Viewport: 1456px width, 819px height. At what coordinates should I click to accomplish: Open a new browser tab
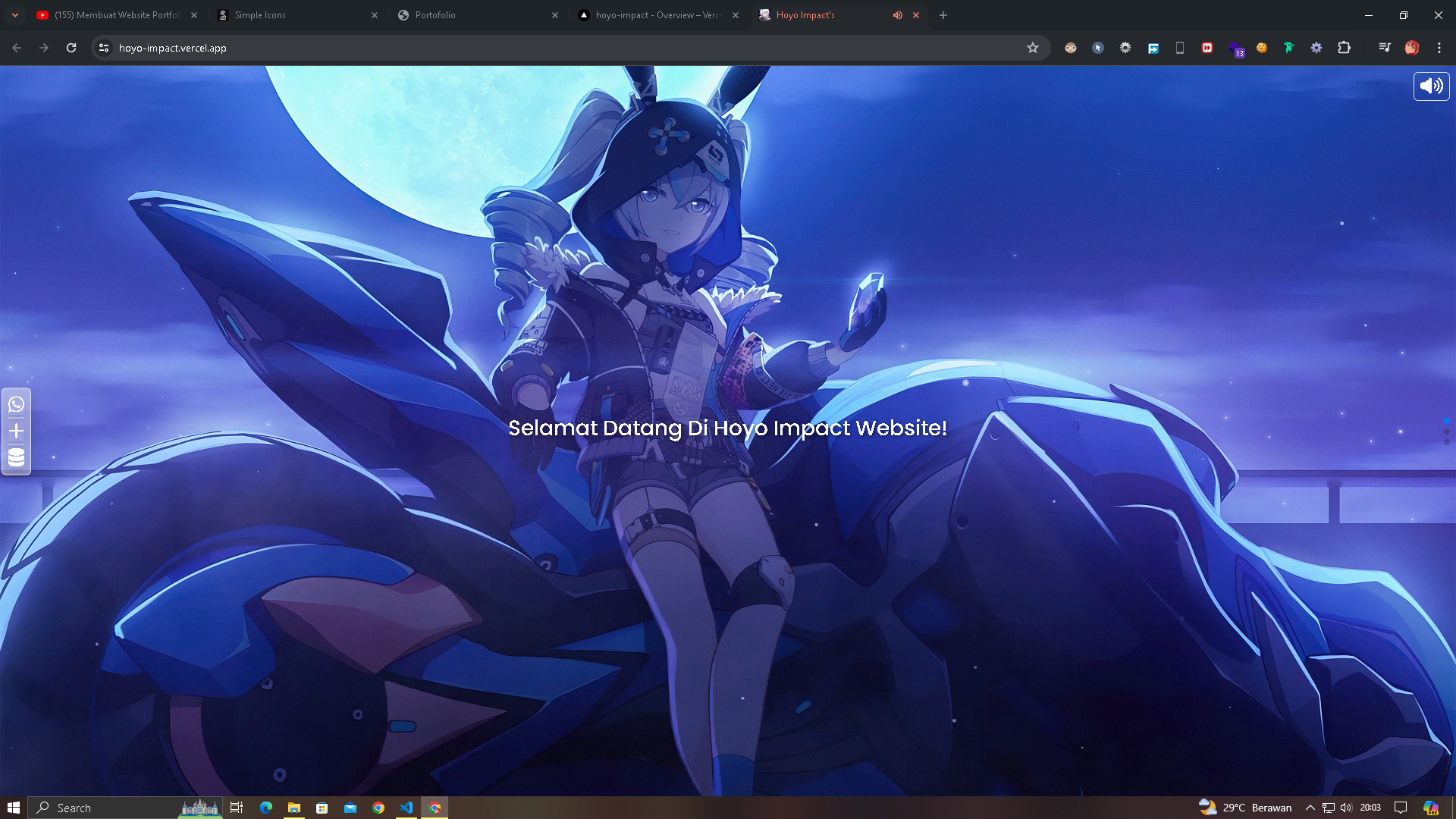click(x=943, y=15)
